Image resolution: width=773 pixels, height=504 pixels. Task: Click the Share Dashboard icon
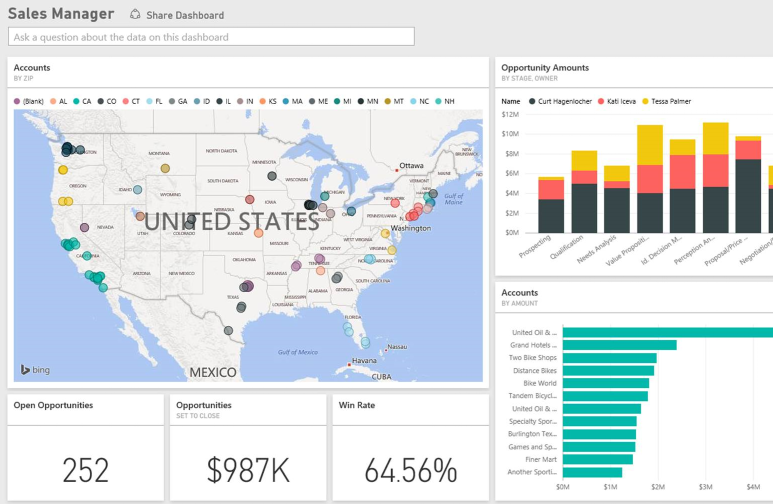[x=135, y=15]
